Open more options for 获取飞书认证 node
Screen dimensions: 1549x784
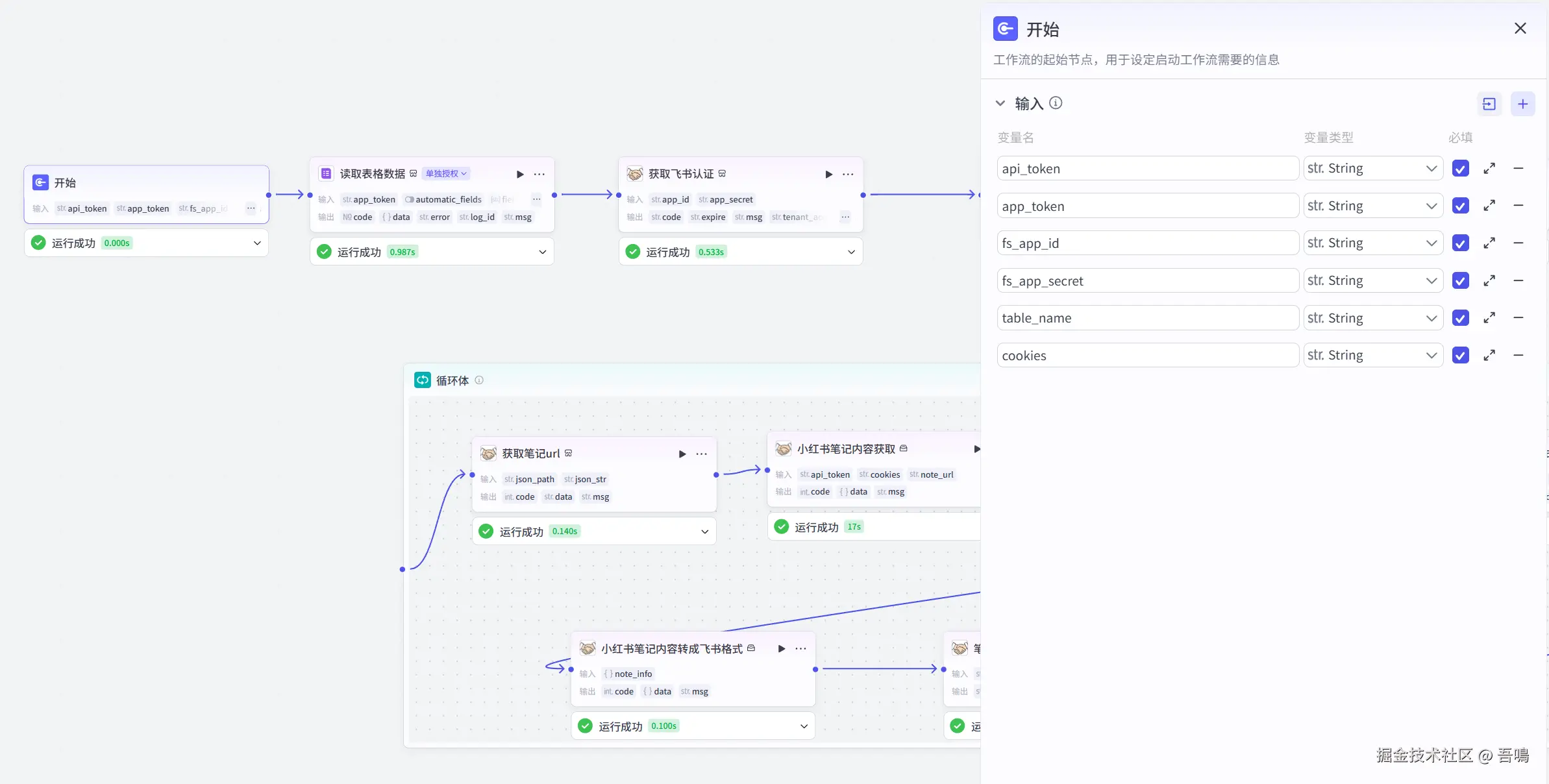848,174
